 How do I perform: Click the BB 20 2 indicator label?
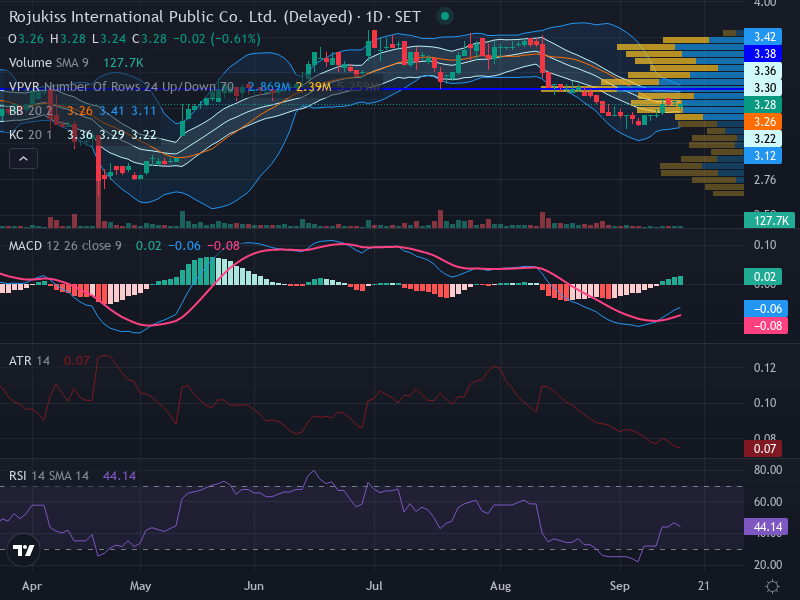coord(31,111)
